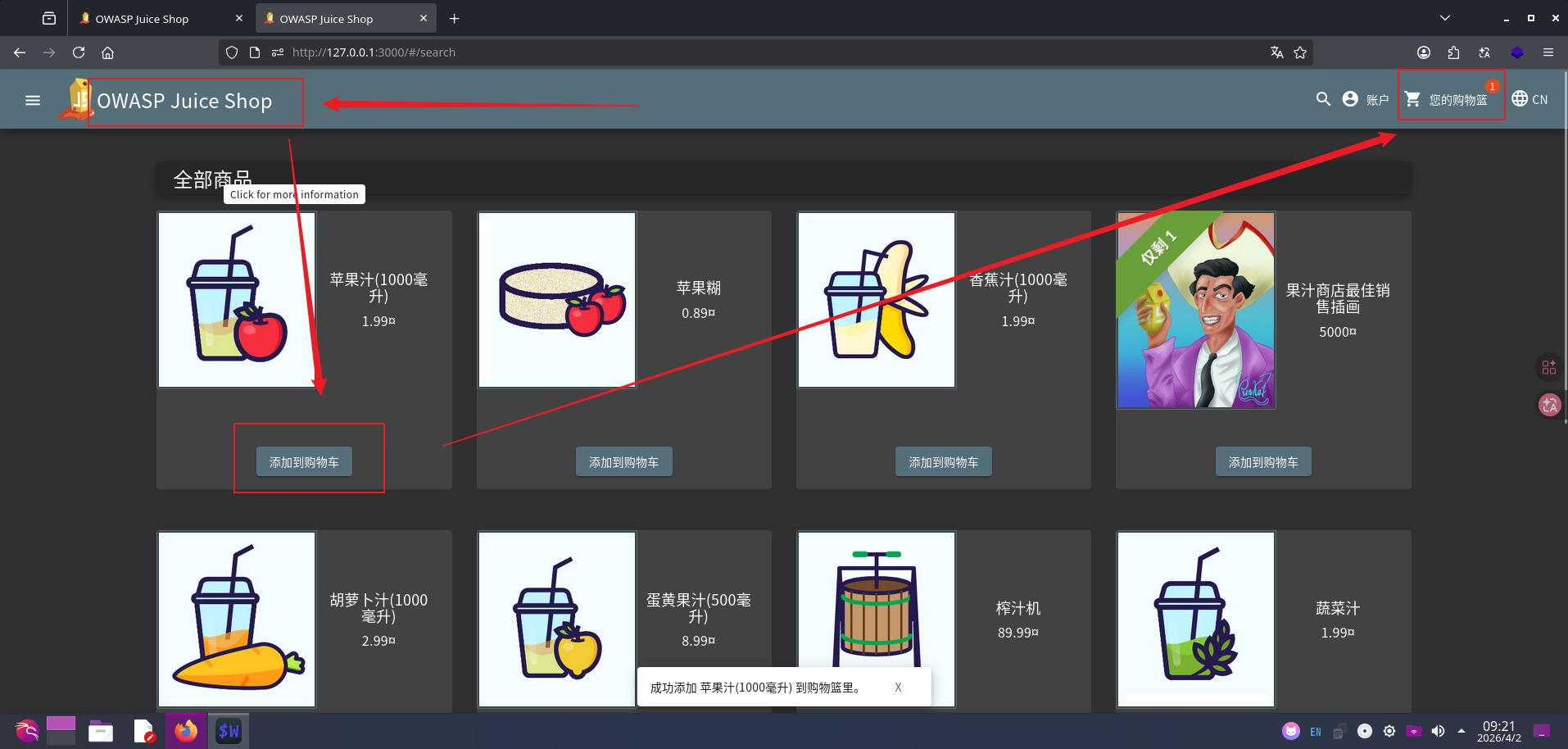Go forward one page
The image size is (1568, 749).
coord(49,52)
